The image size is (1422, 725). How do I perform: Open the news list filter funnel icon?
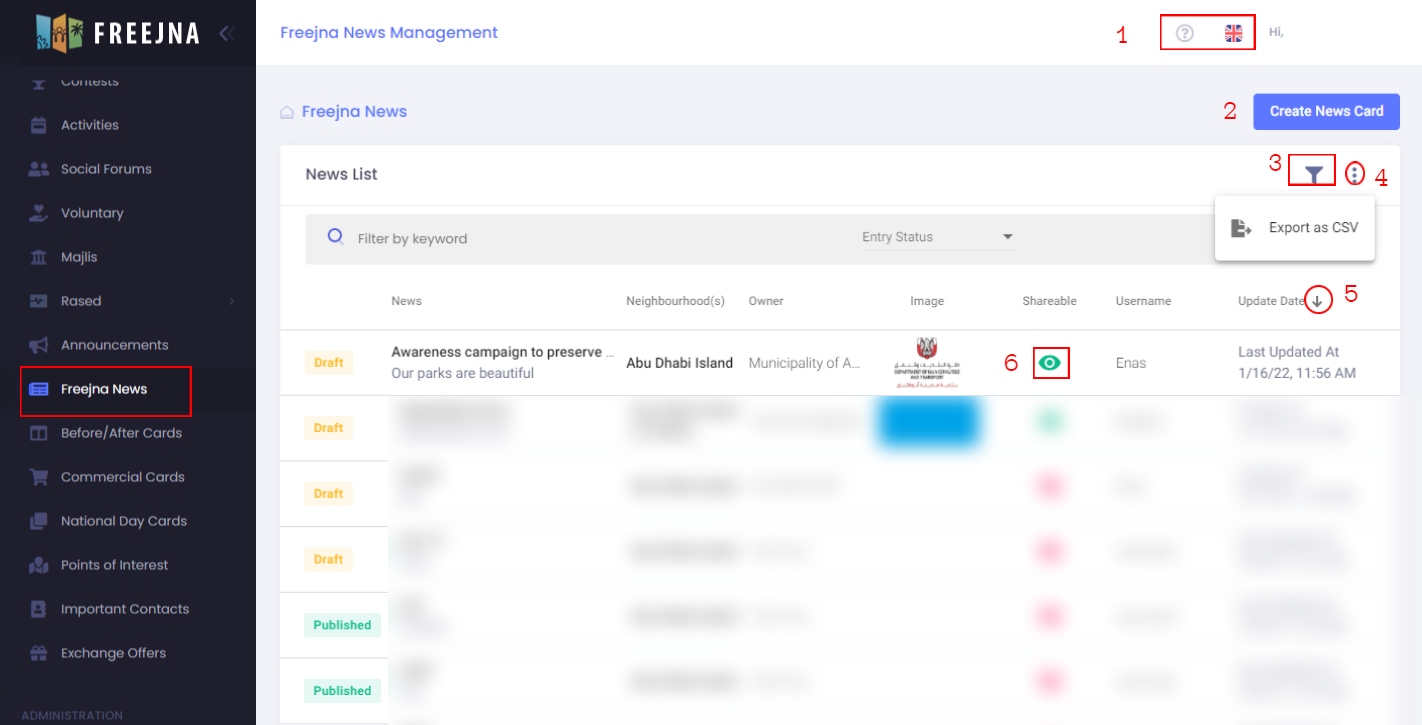point(1313,174)
